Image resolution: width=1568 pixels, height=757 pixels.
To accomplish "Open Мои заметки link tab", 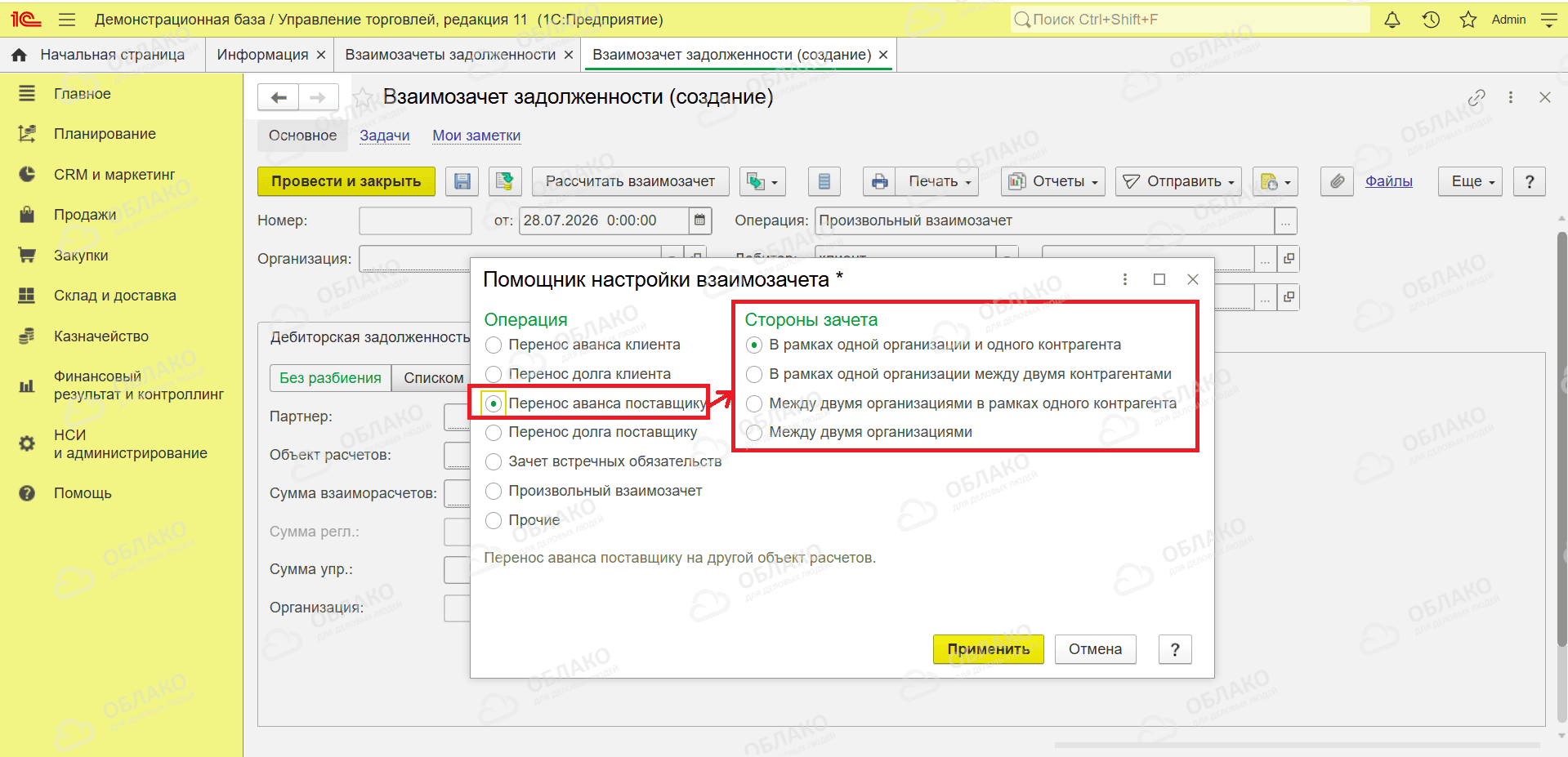I will (x=476, y=136).
